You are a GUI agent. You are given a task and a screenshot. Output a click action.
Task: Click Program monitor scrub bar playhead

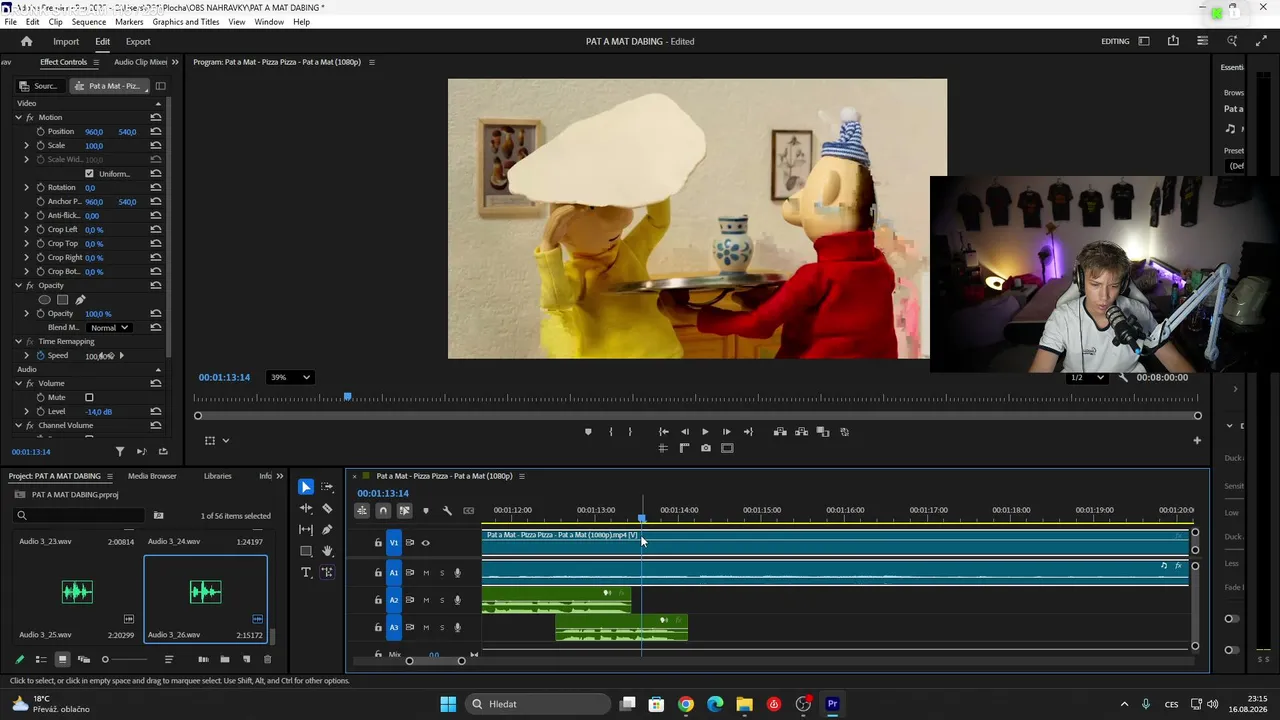[348, 397]
